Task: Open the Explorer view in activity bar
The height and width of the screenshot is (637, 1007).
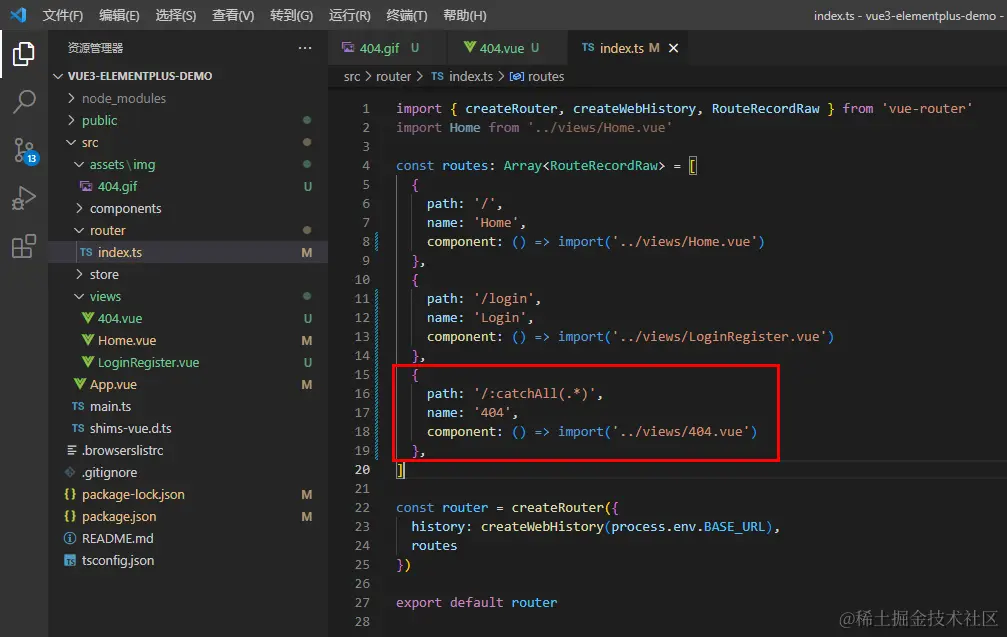Action: click(24, 54)
